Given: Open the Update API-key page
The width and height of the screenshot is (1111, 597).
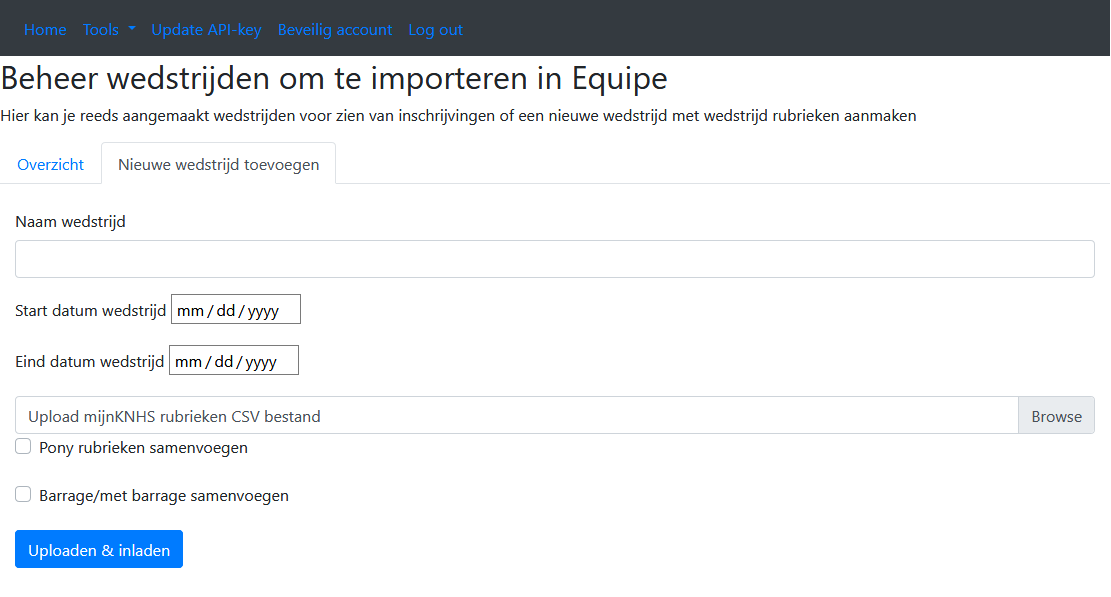Looking at the screenshot, I should click(206, 30).
